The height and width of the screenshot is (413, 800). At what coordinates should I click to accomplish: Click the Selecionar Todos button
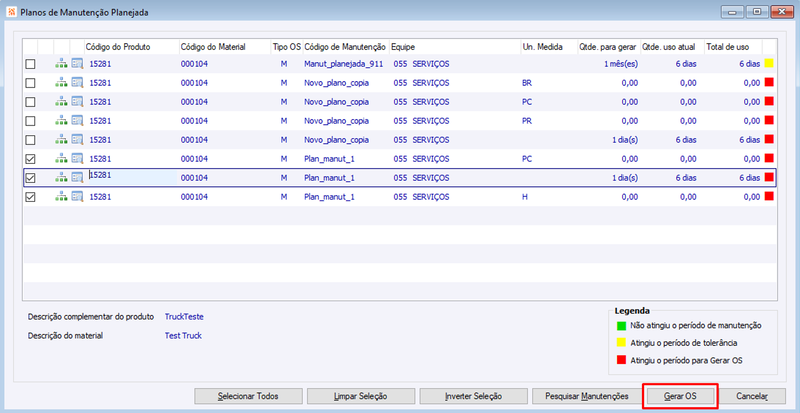click(x=248, y=396)
